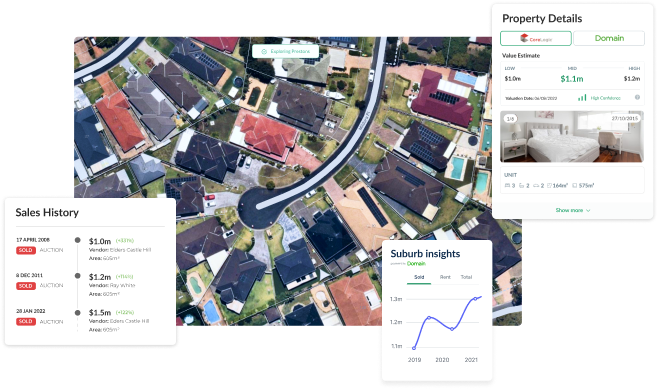Click the low estimate $1.0m value
This screenshot has width=658, height=390.
512,79
